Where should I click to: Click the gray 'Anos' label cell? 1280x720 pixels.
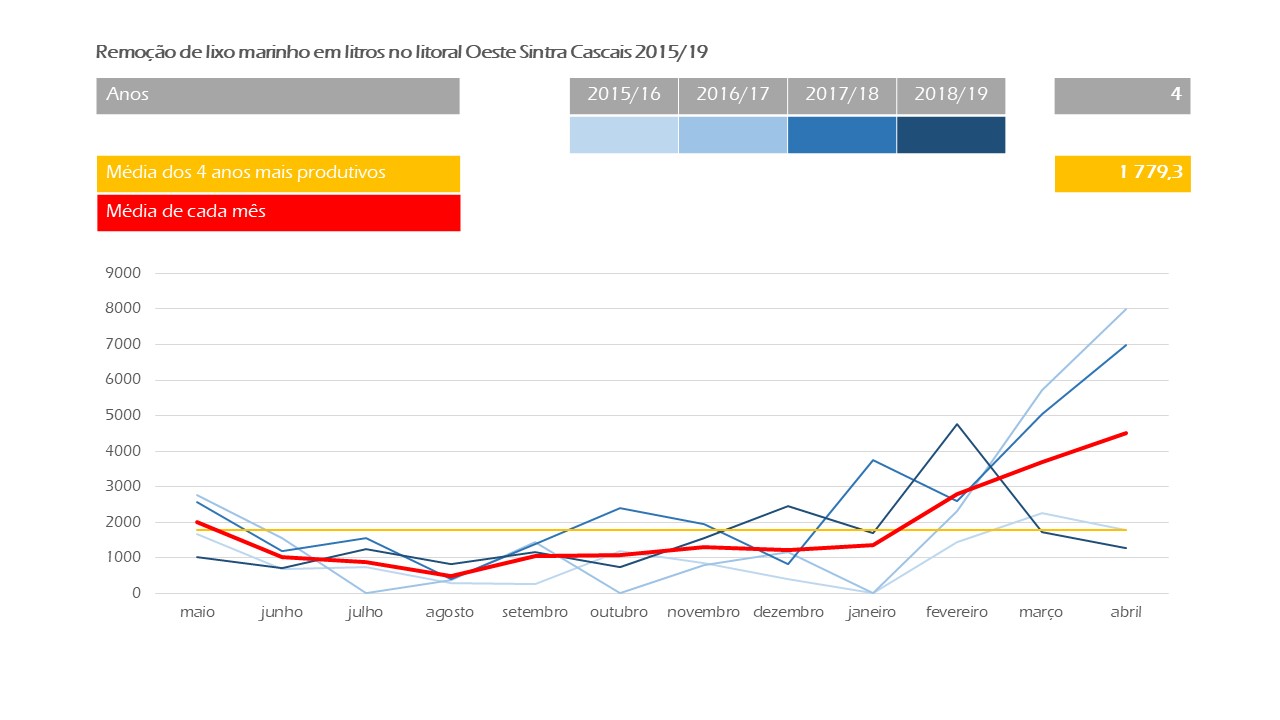278,95
